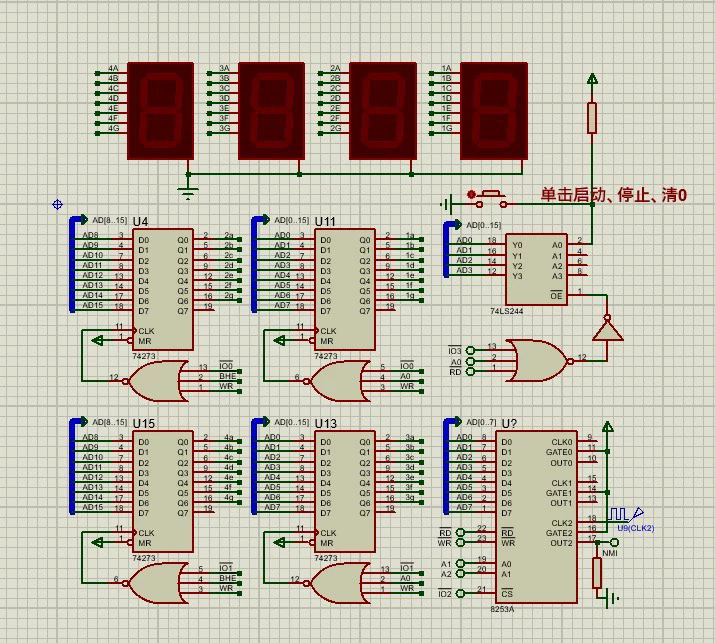Click the U4 74273 latch chip
This screenshot has width=715, height=643.
[x=163, y=290]
